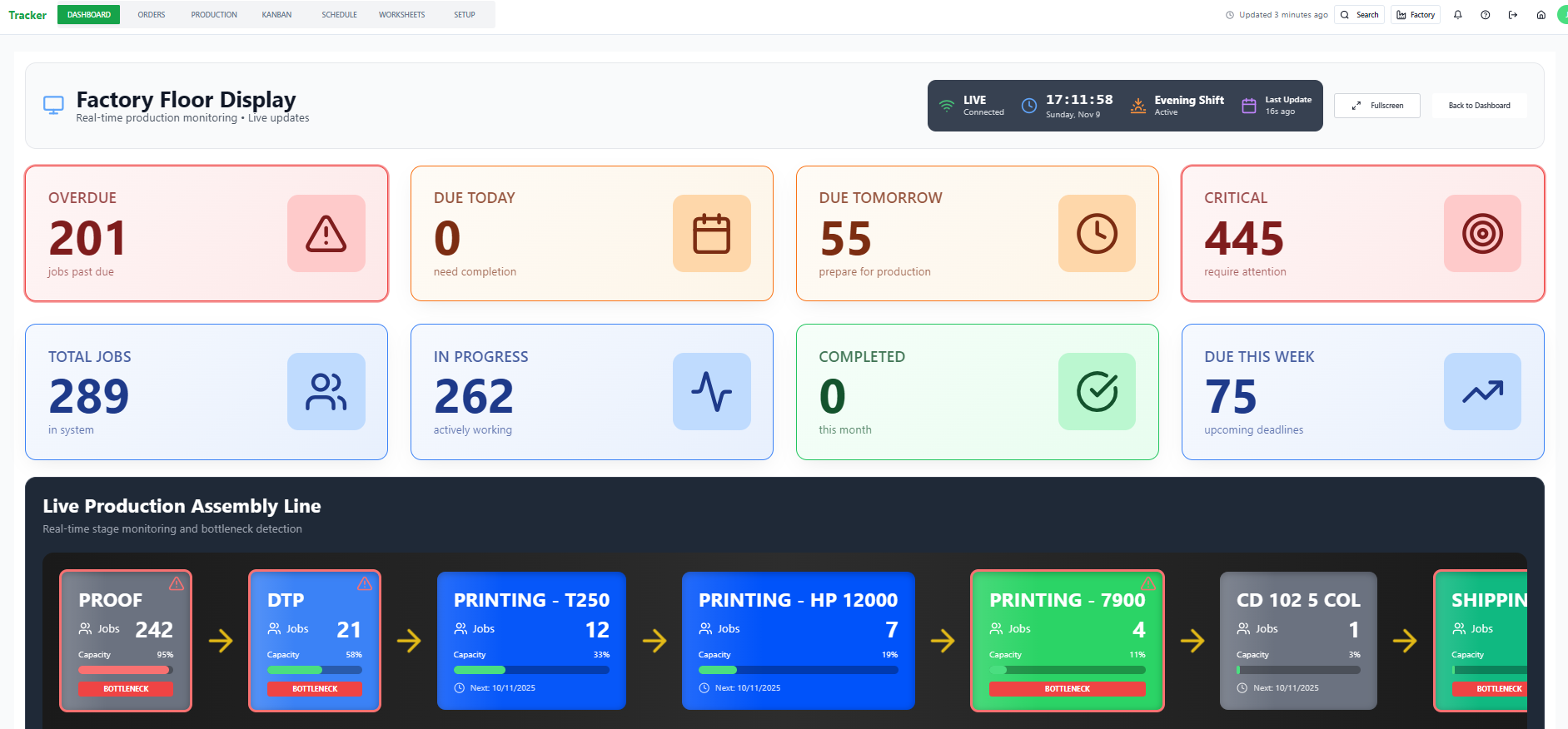Open the Setup tab
The height and width of the screenshot is (729, 1568).
[x=465, y=15]
